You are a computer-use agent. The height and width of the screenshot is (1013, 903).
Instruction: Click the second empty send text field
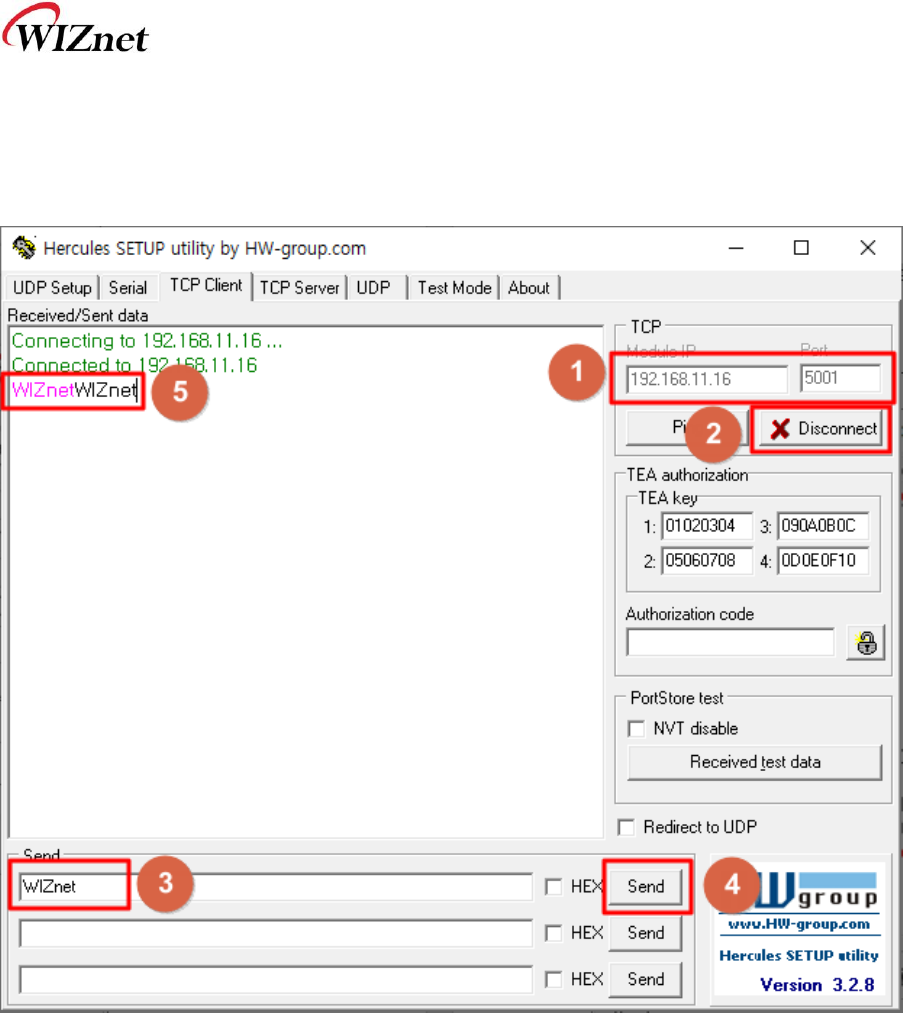click(x=276, y=934)
